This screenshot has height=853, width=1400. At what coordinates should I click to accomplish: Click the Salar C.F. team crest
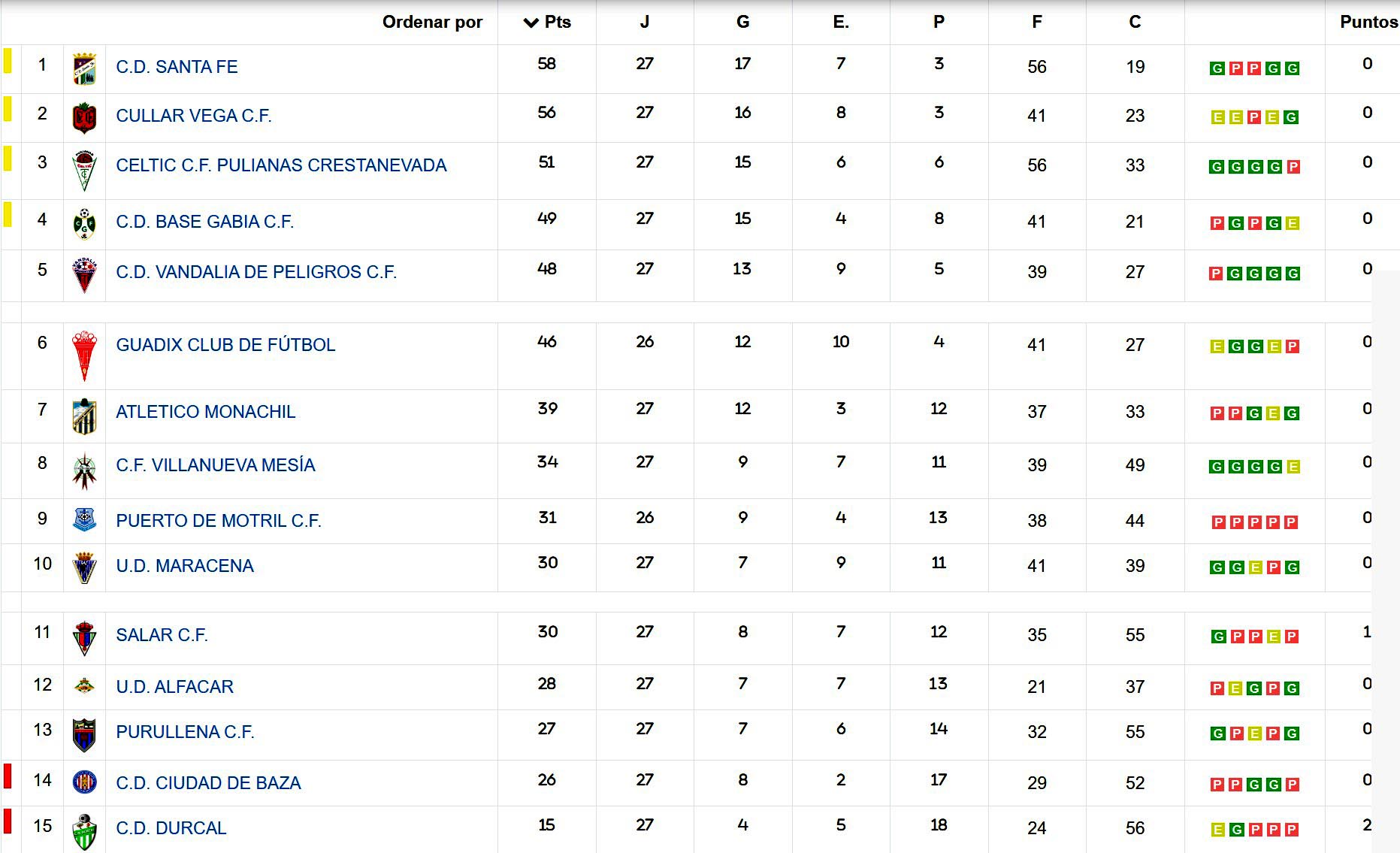pyautogui.click(x=84, y=638)
